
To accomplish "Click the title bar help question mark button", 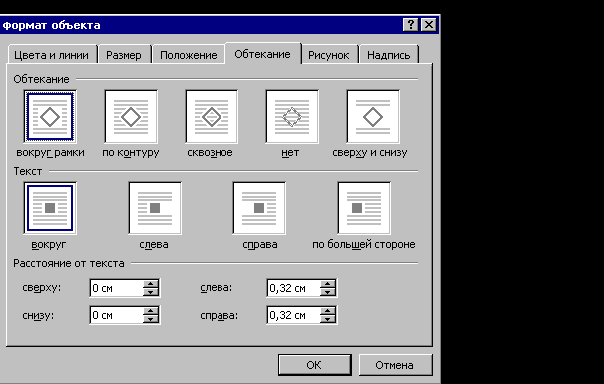I will point(411,25).
